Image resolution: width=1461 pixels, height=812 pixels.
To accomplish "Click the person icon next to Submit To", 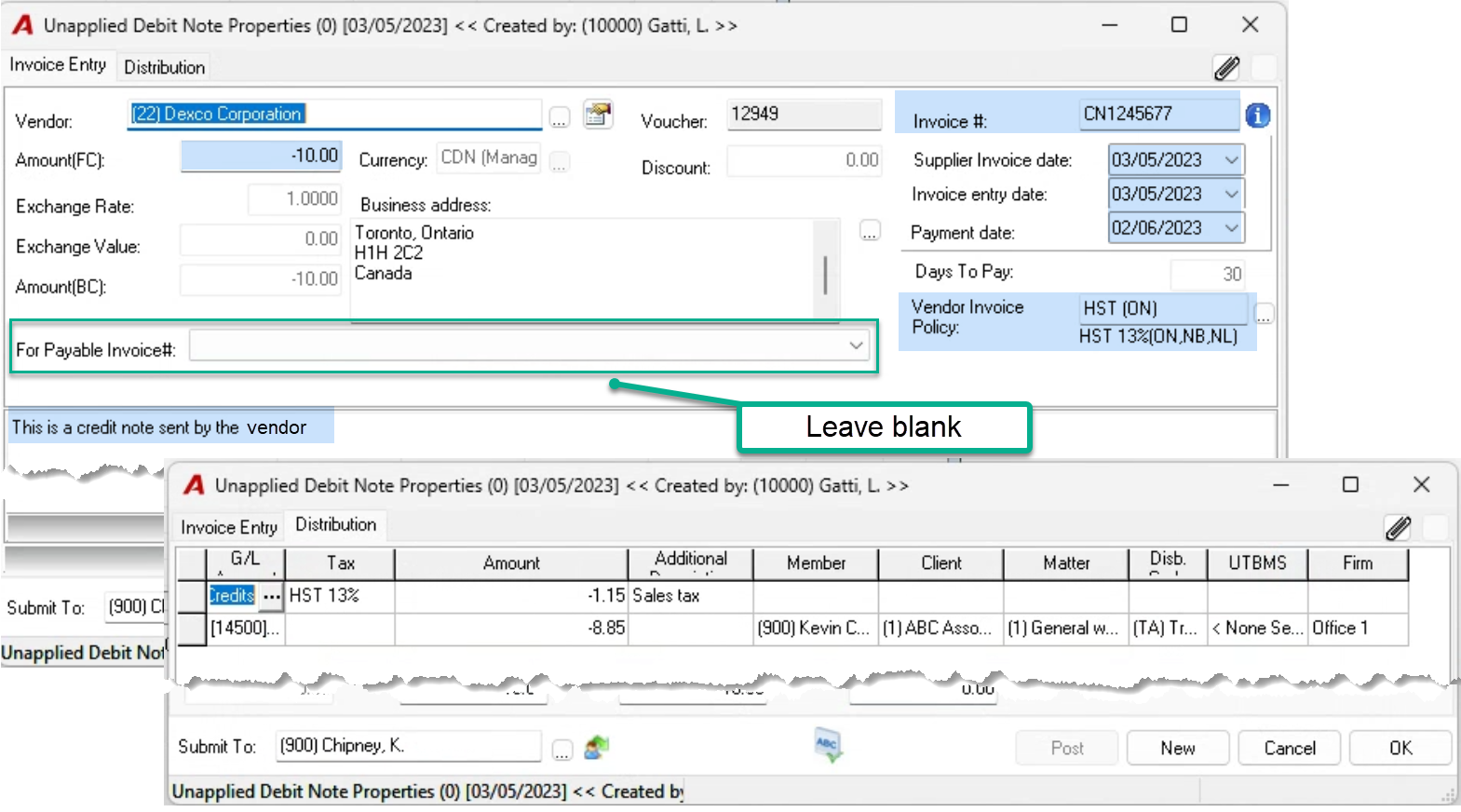I will click(x=596, y=747).
